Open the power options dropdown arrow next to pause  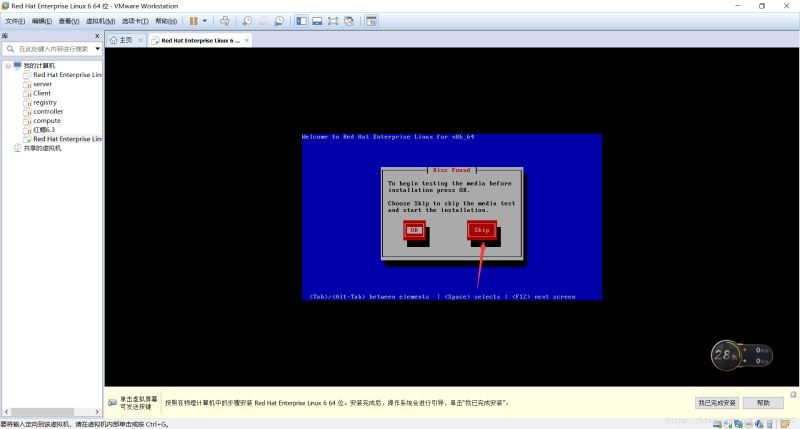tap(205, 21)
